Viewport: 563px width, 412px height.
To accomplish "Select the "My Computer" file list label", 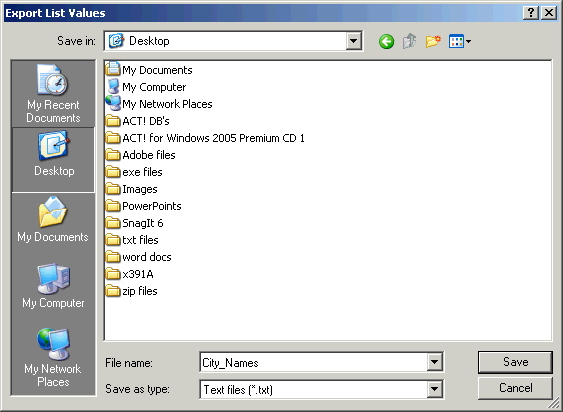I will click(154, 87).
